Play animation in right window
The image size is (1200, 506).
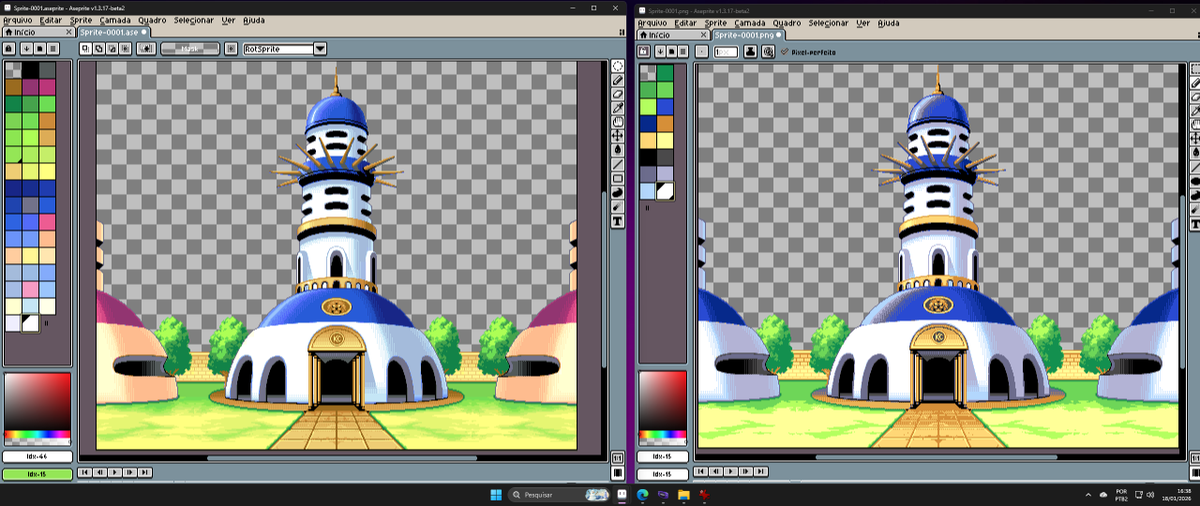tap(732, 471)
